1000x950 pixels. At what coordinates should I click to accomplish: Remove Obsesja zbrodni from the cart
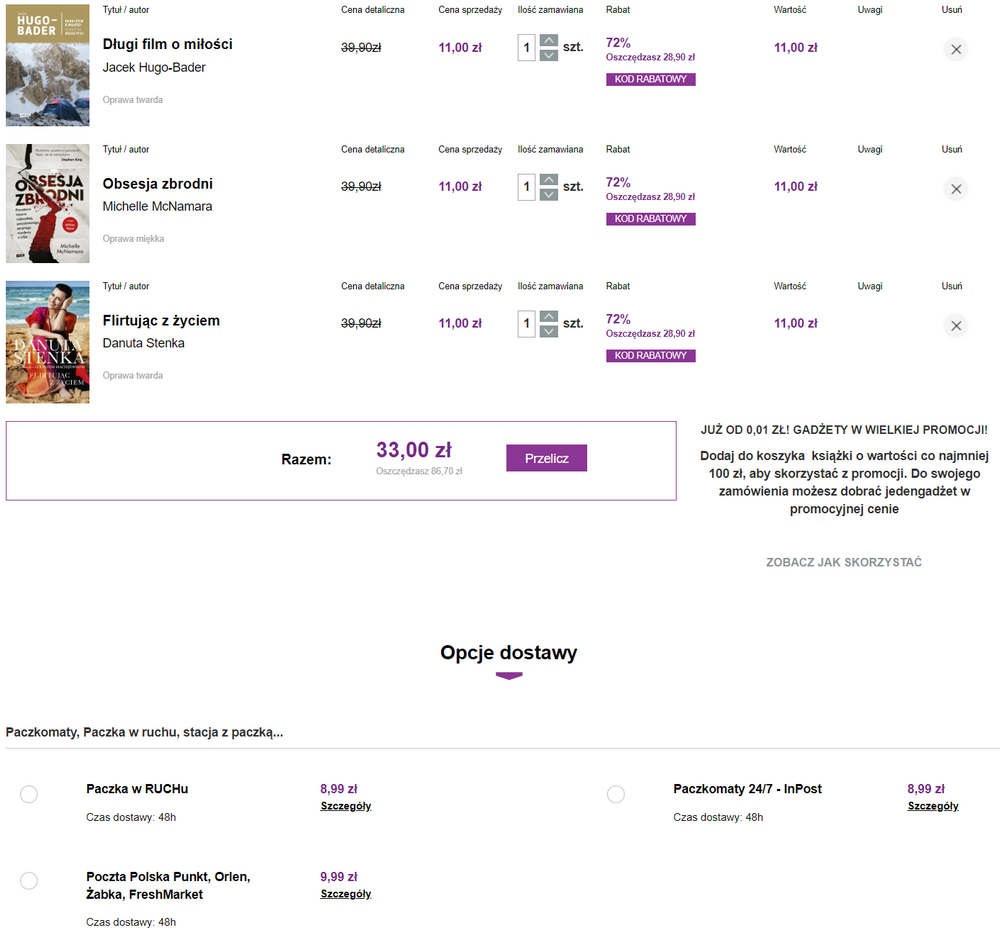(955, 189)
